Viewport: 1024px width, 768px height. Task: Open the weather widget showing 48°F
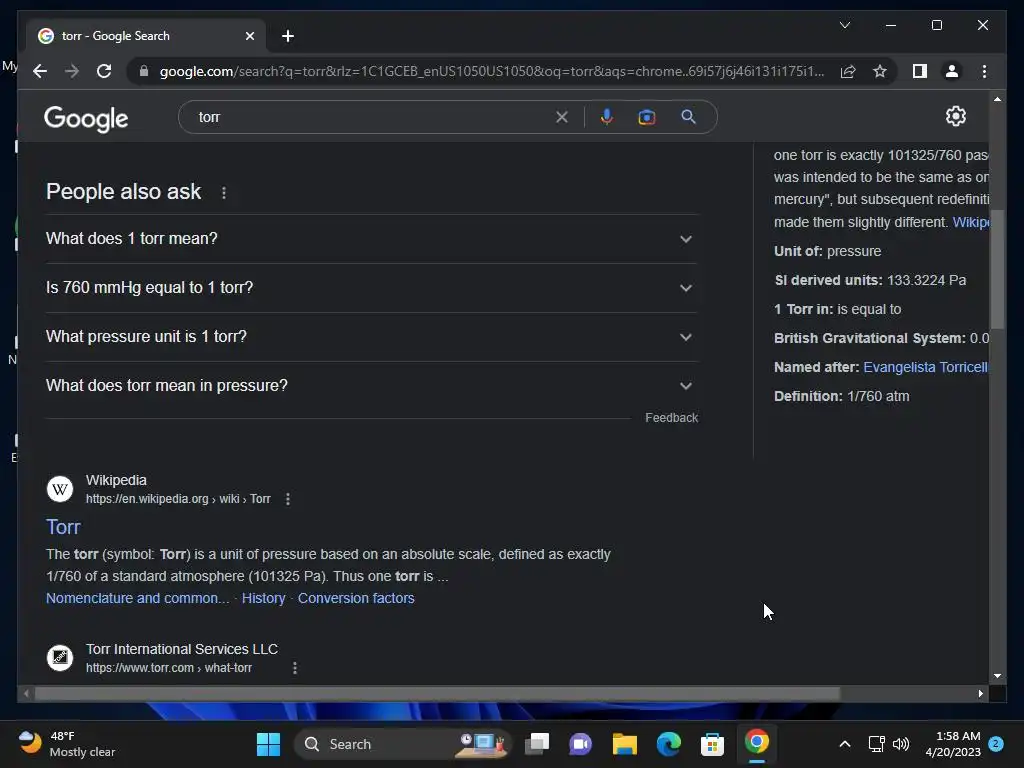coord(65,744)
